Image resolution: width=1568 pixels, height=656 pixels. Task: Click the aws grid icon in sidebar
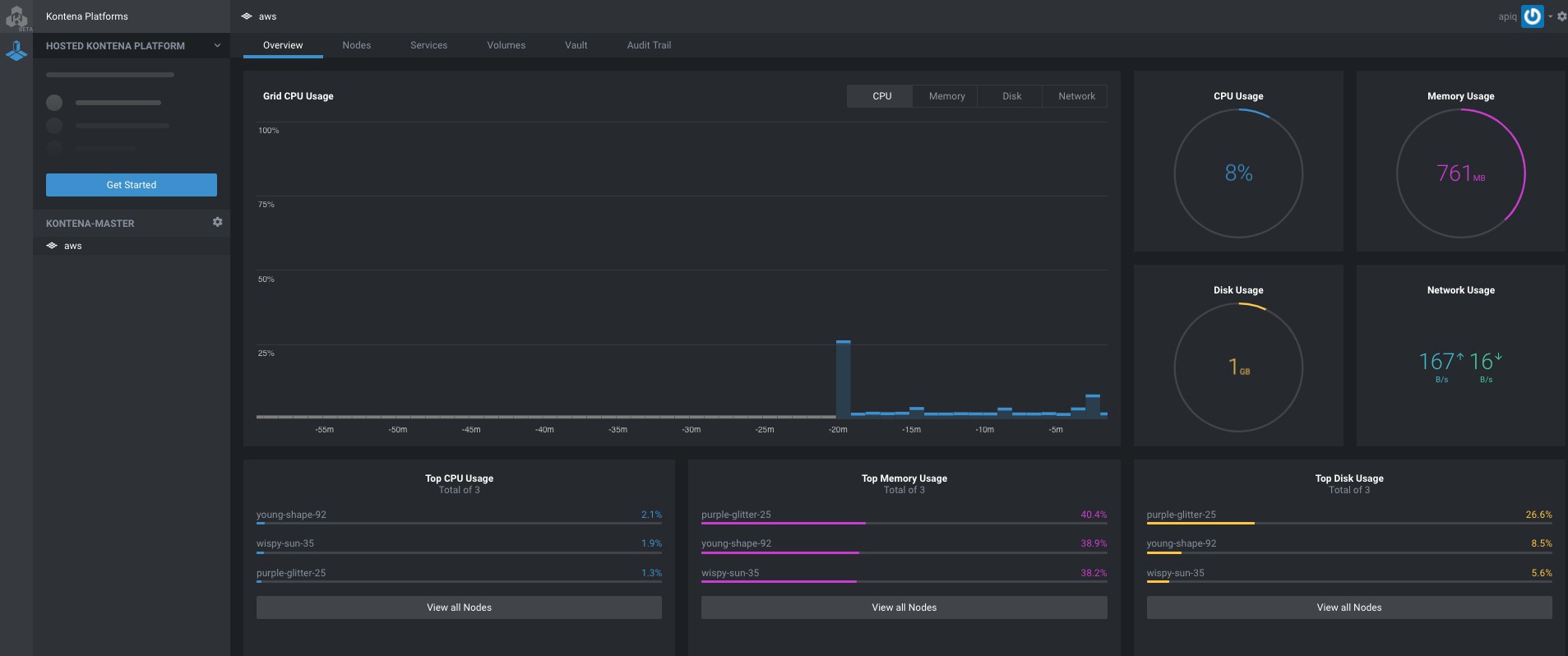52,246
